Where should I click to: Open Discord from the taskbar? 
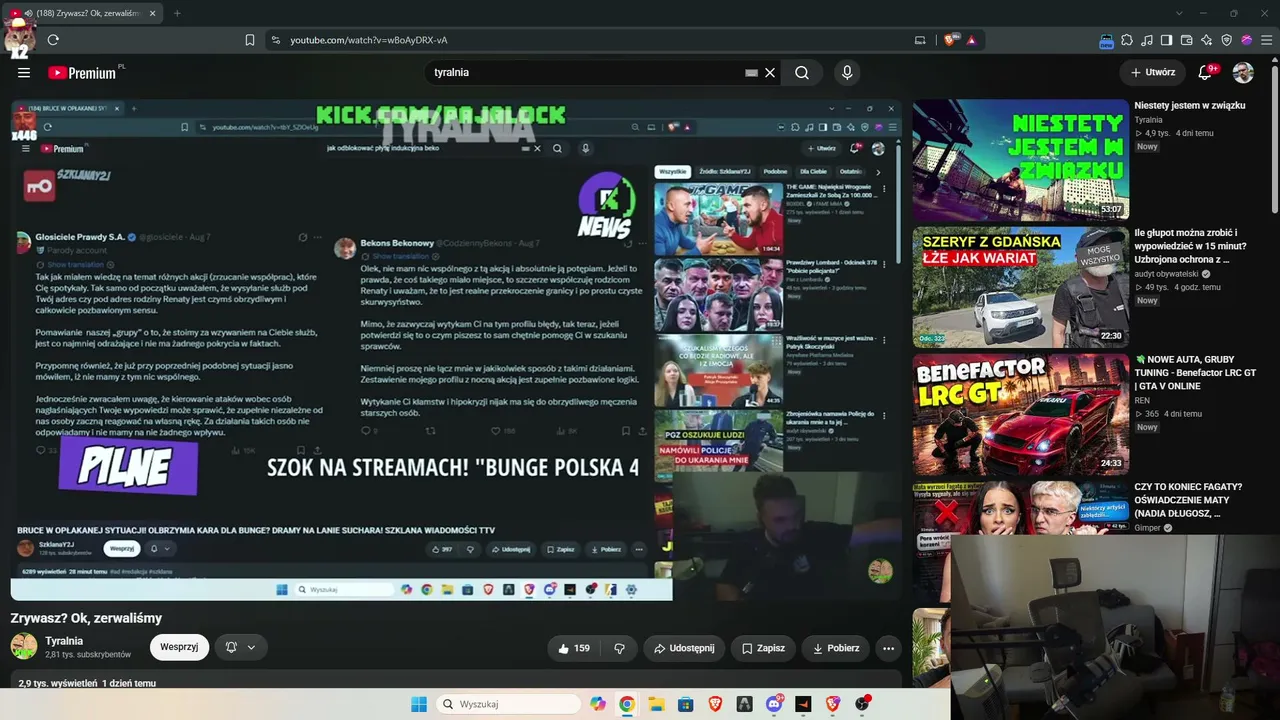click(x=774, y=704)
